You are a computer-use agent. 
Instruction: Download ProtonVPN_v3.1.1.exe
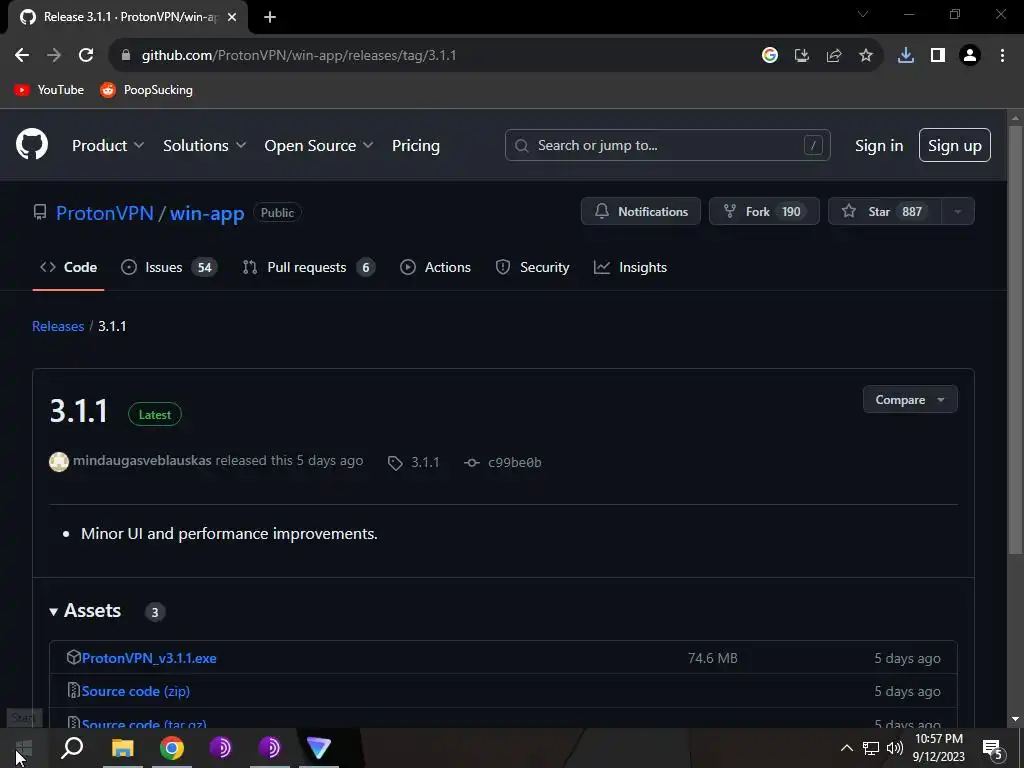pyautogui.click(x=149, y=658)
